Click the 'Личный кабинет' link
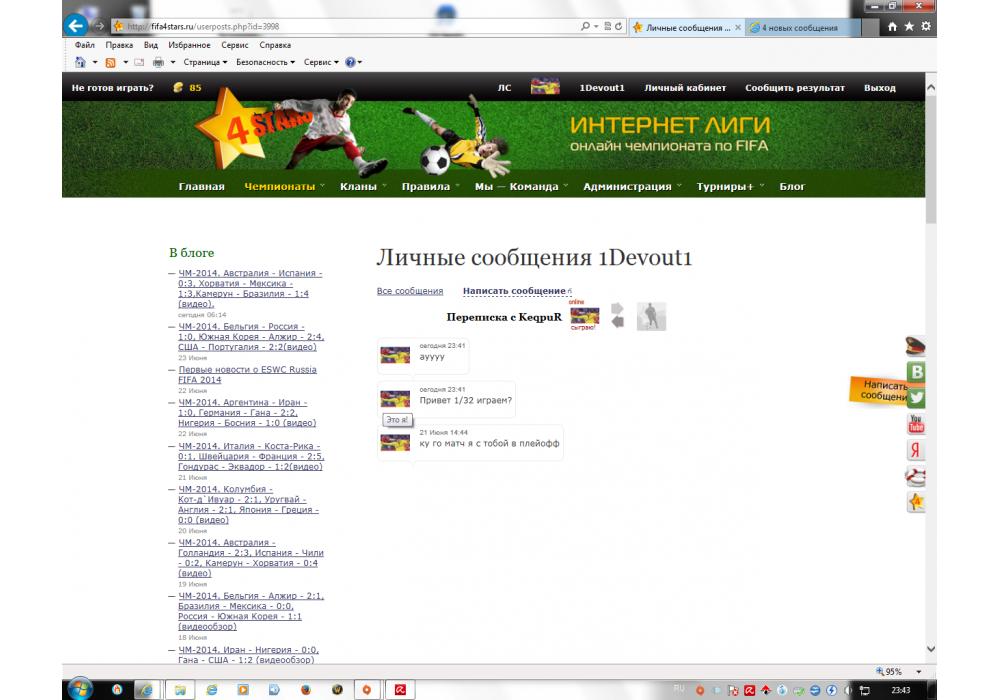1000x700 pixels. [x=685, y=88]
